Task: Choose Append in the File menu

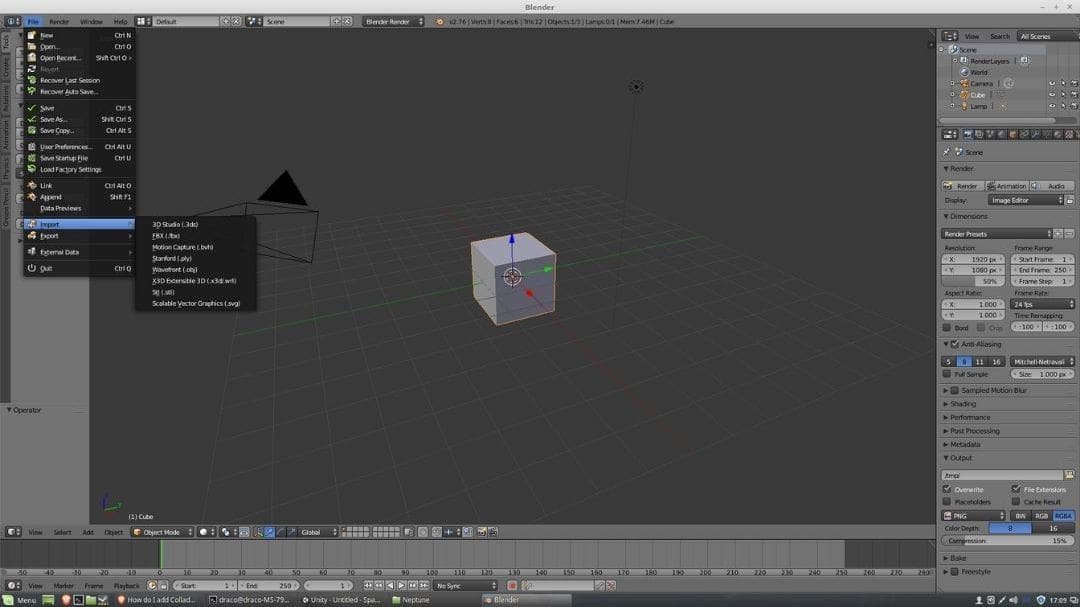Action: pyautogui.click(x=79, y=197)
